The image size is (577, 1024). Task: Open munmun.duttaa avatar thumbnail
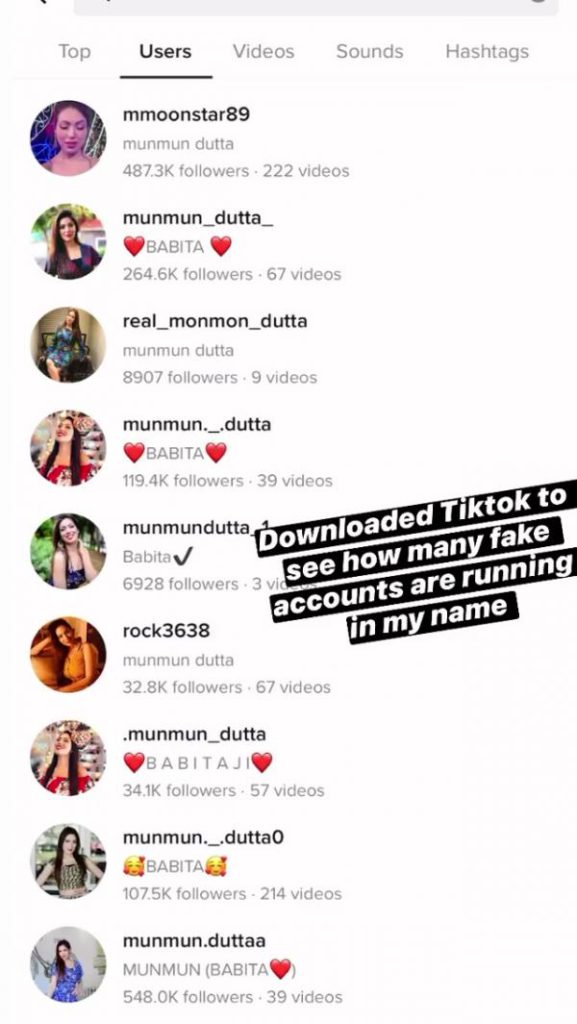coord(68,964)
